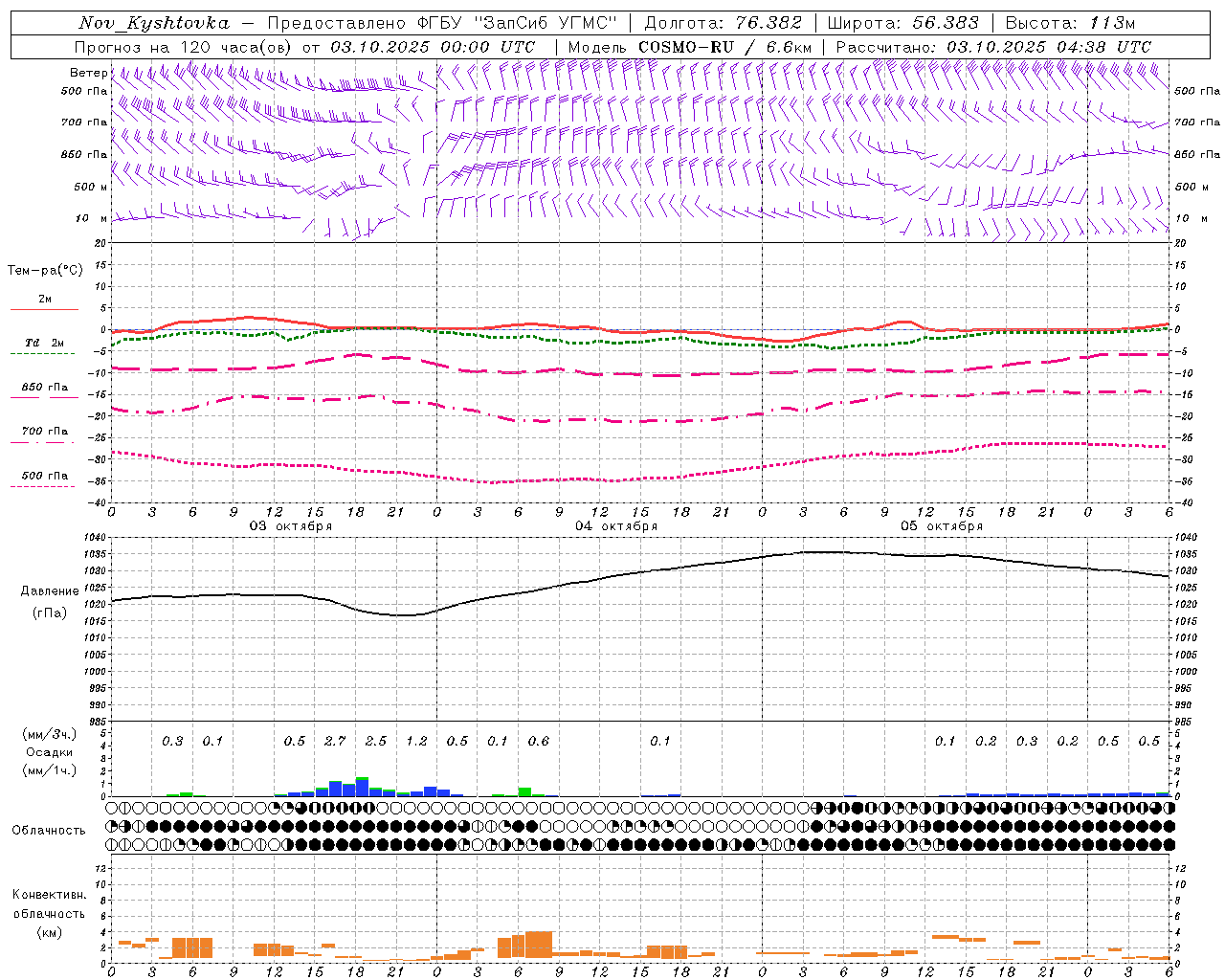Click the 2.7 three-hour precipitation value
The image size is (1225, 980).
(335, 742)
